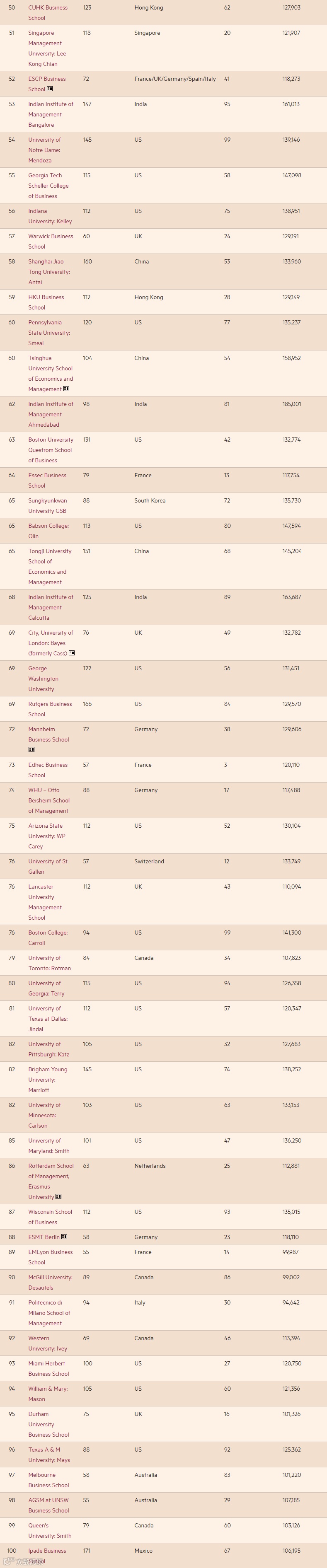This screenshot has height=1568, width=327.
Task: Open the CUHK Business School link
Action: tap(48, 13)
